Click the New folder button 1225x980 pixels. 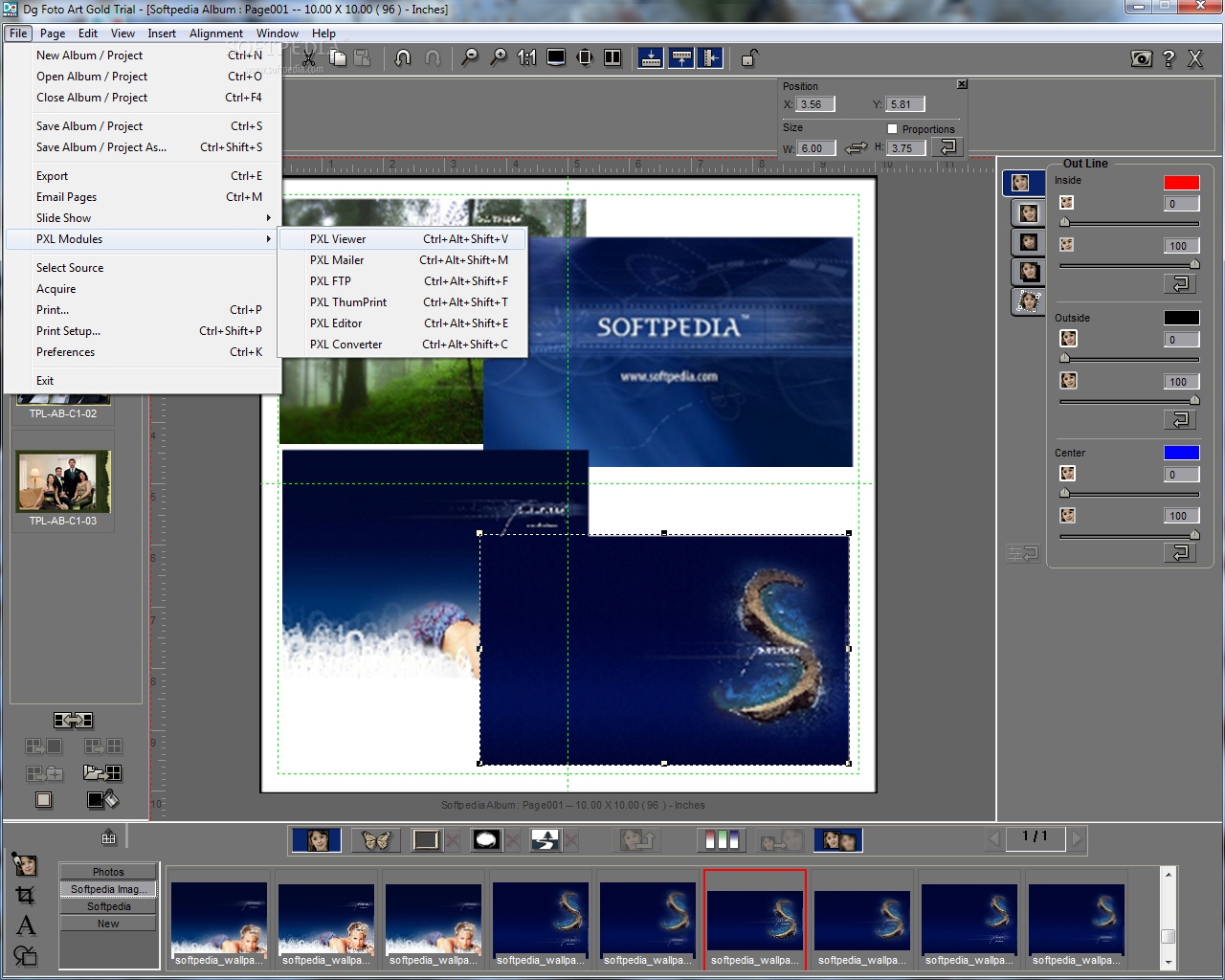point(108,924)
